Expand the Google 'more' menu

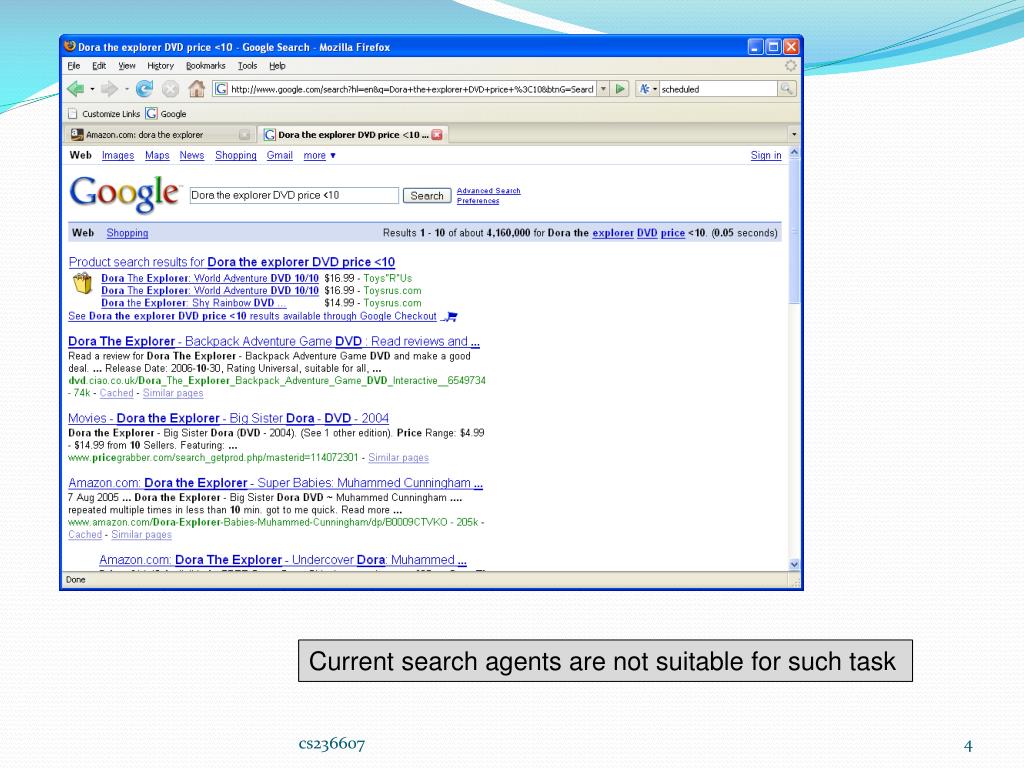point(319,155)
